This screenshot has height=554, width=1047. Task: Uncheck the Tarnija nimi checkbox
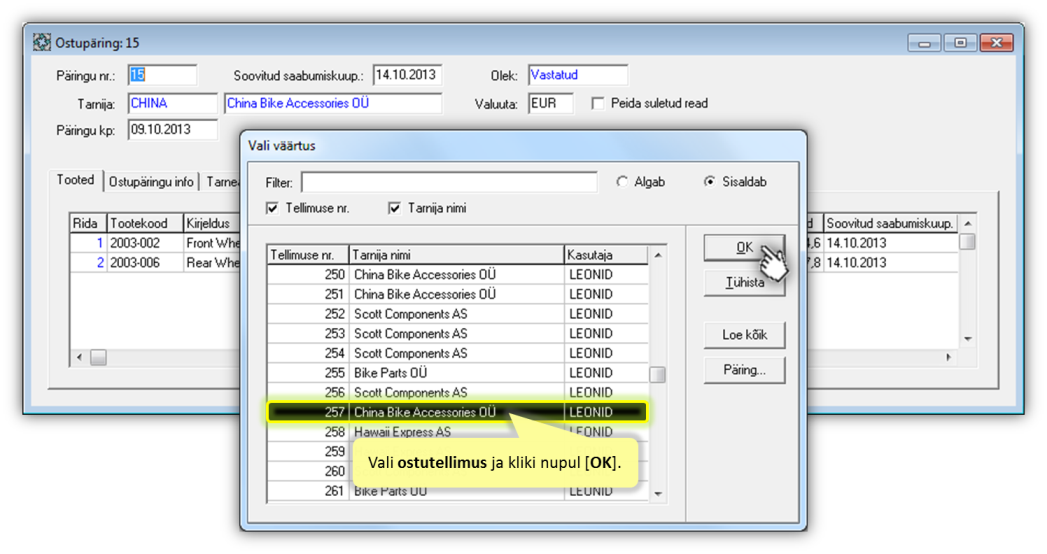(395, 208)
